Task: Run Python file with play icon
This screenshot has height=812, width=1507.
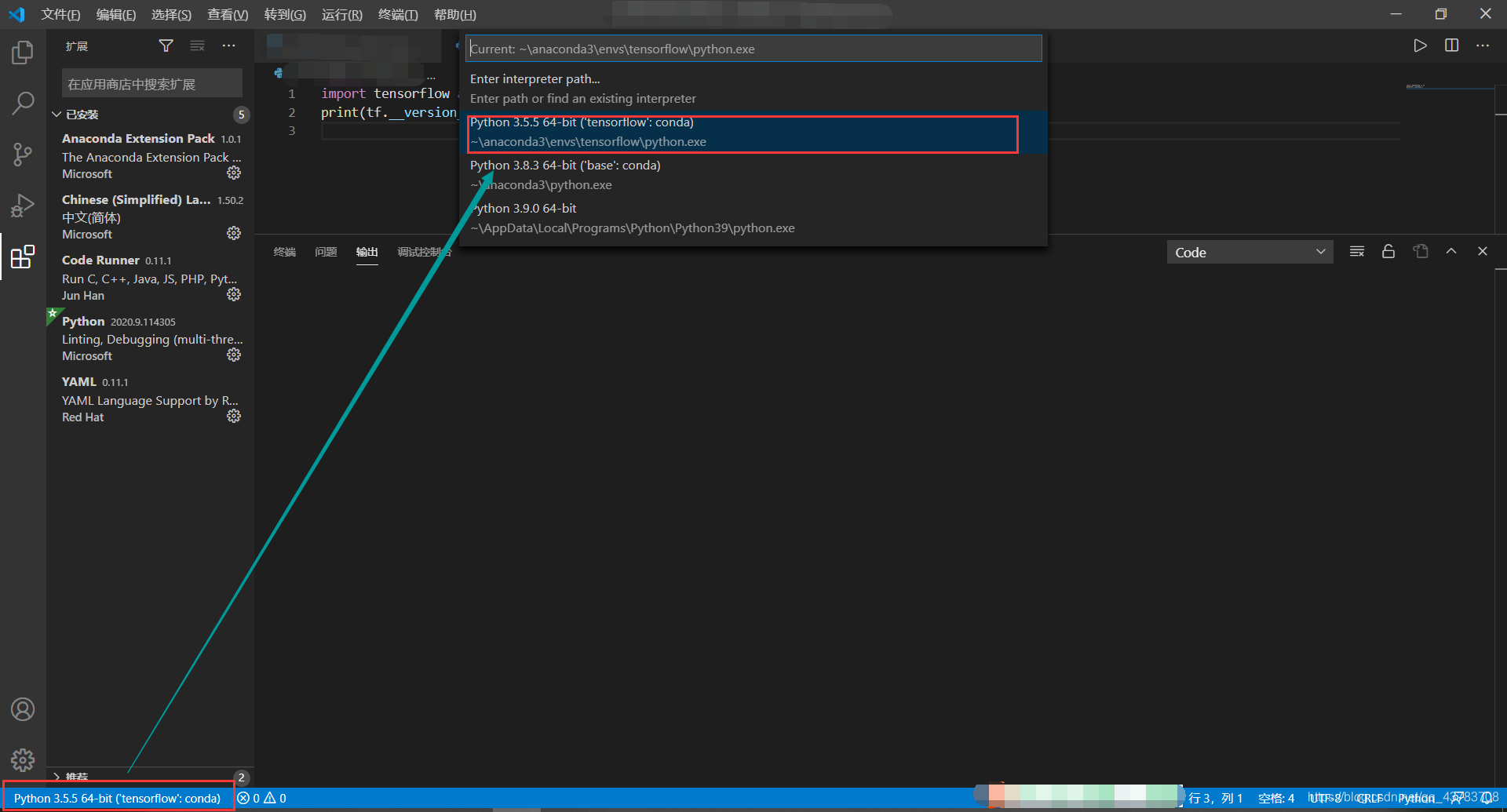Action: [1420, 46]
